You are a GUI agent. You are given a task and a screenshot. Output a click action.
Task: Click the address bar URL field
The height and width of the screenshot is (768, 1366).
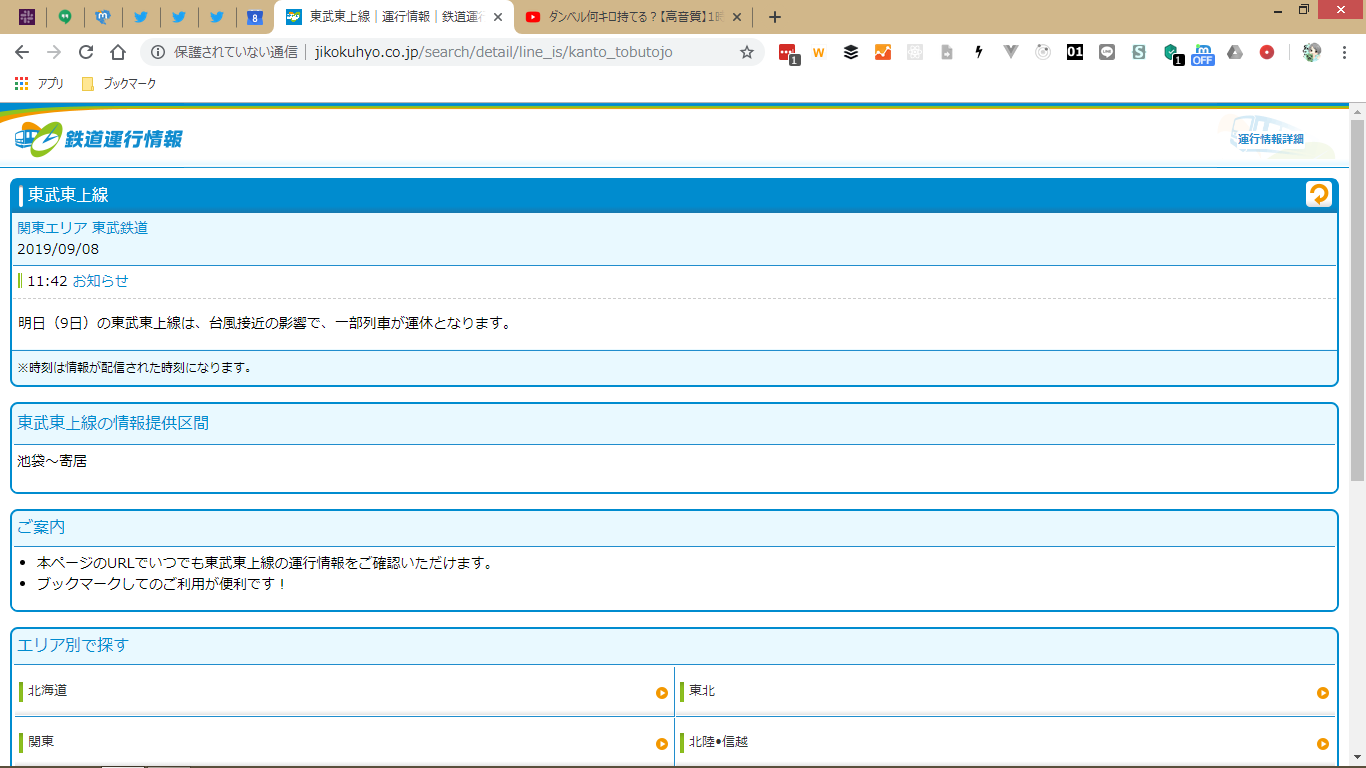click(500, 52)
